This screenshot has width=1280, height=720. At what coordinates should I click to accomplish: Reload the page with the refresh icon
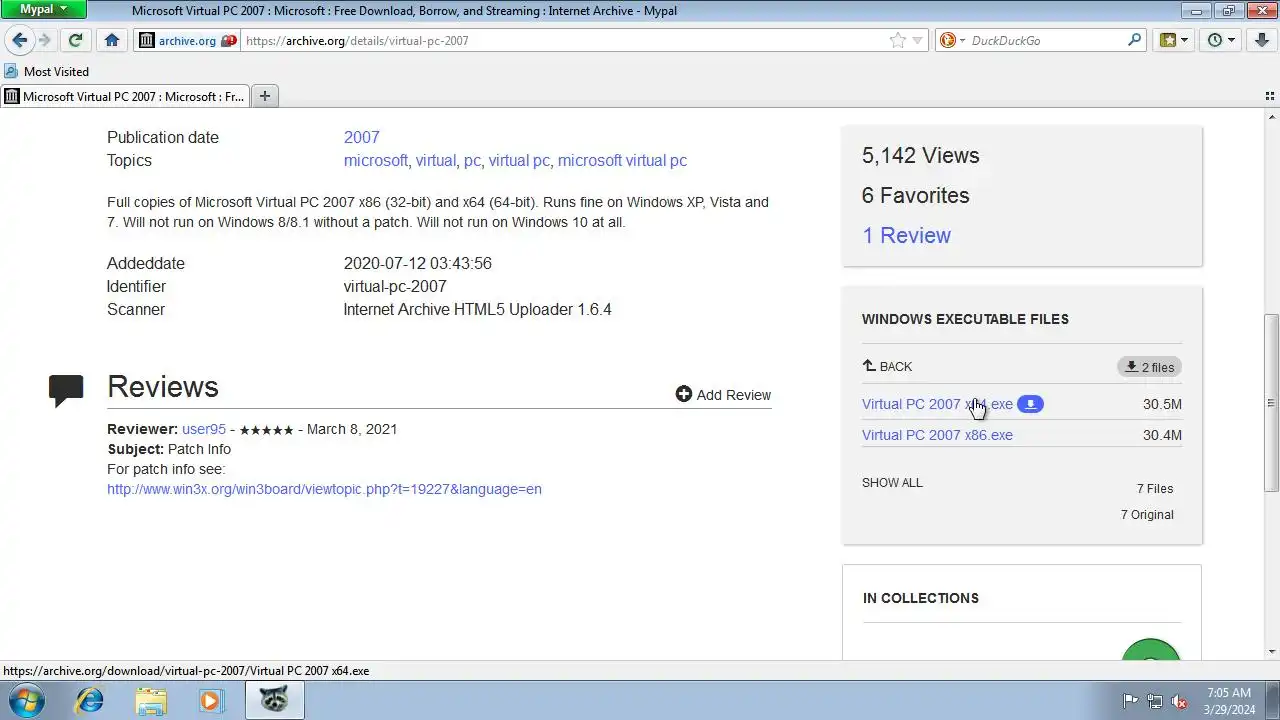click(x=75, y=40)
